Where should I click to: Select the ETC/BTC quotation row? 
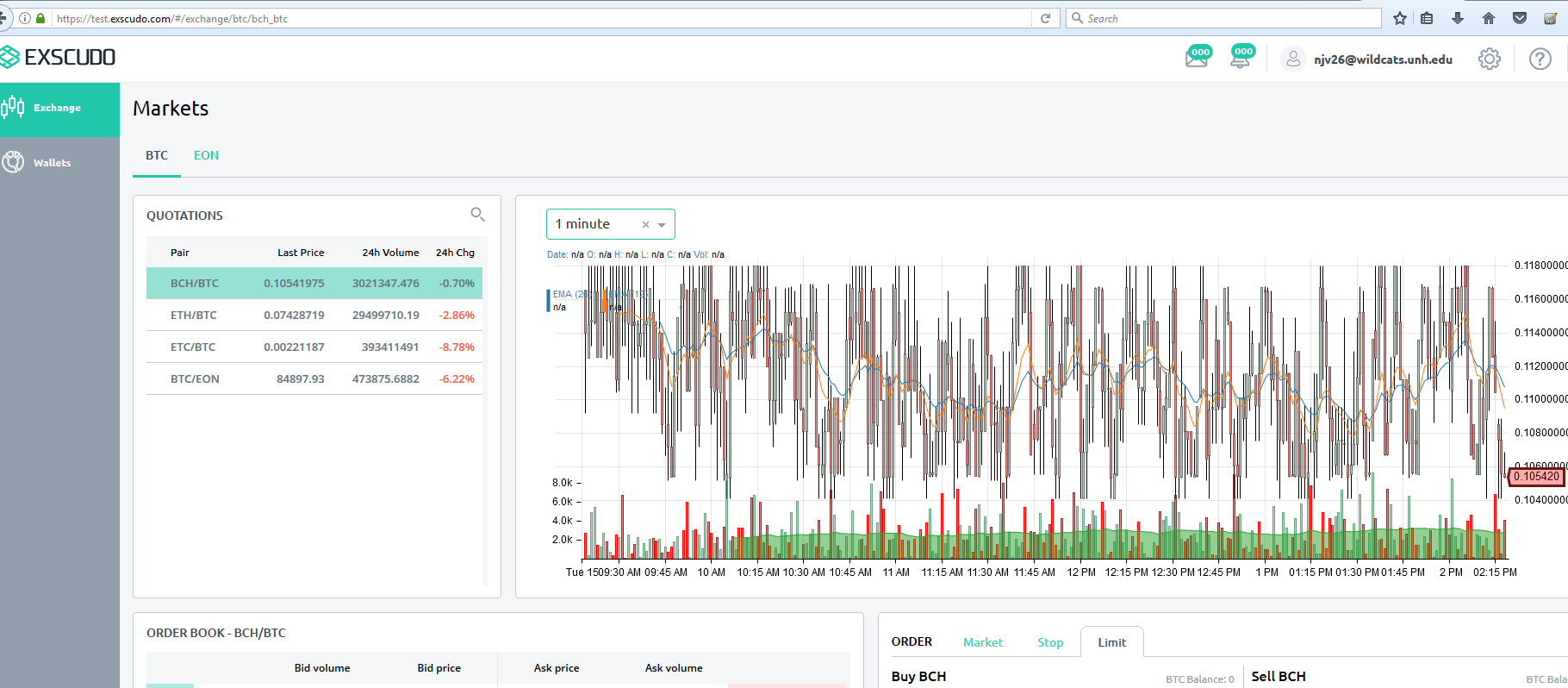tap(314, 347)
